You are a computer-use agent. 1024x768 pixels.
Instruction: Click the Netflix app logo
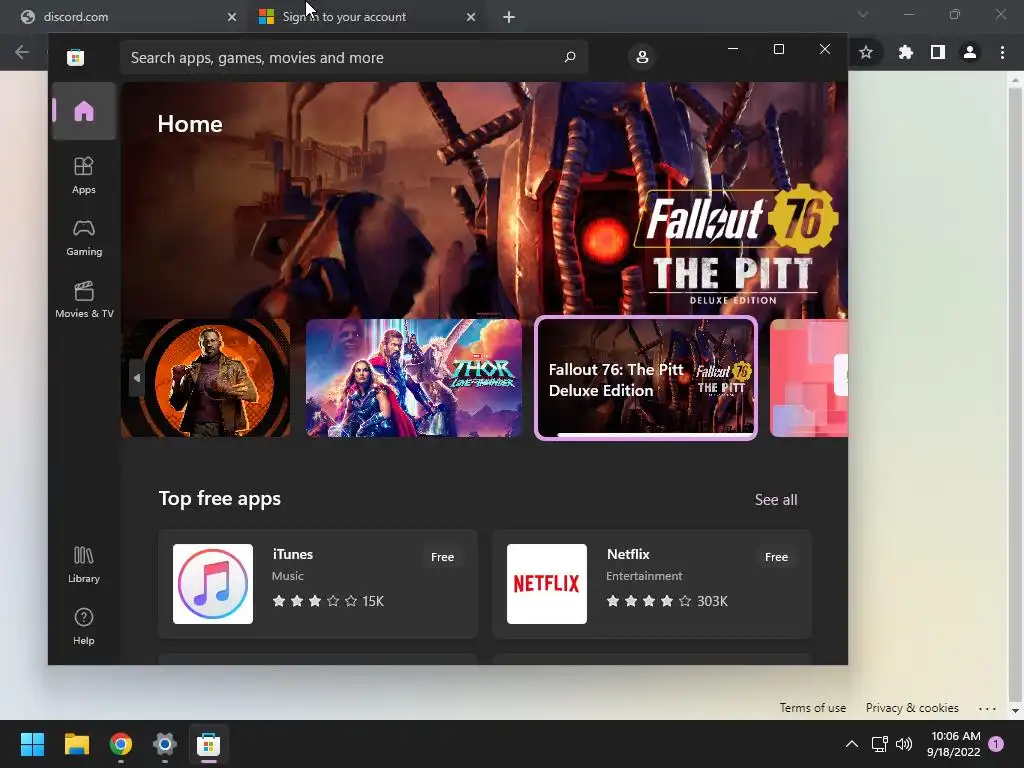click(547, 584)
